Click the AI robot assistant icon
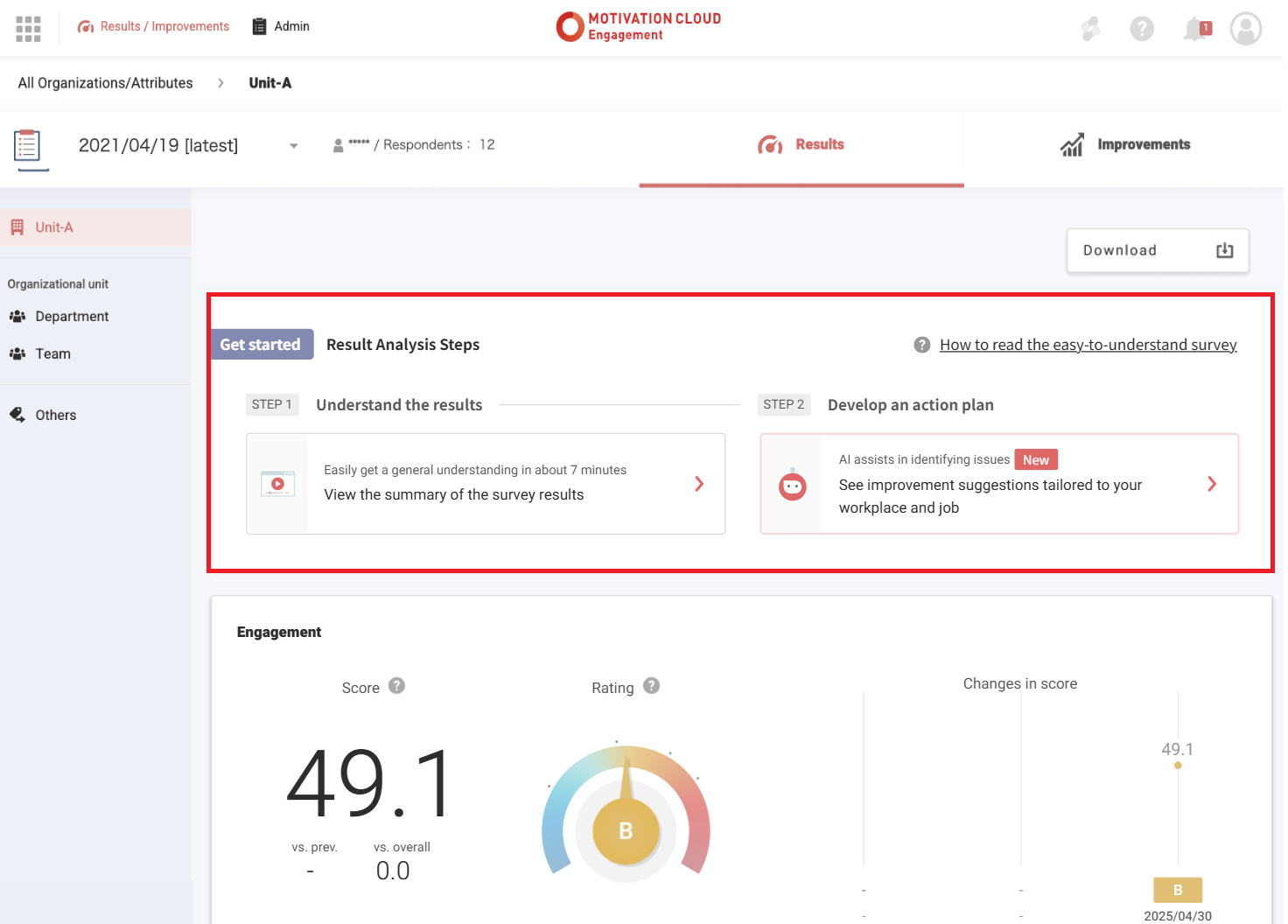The image size is (1288, 924). 793,485
